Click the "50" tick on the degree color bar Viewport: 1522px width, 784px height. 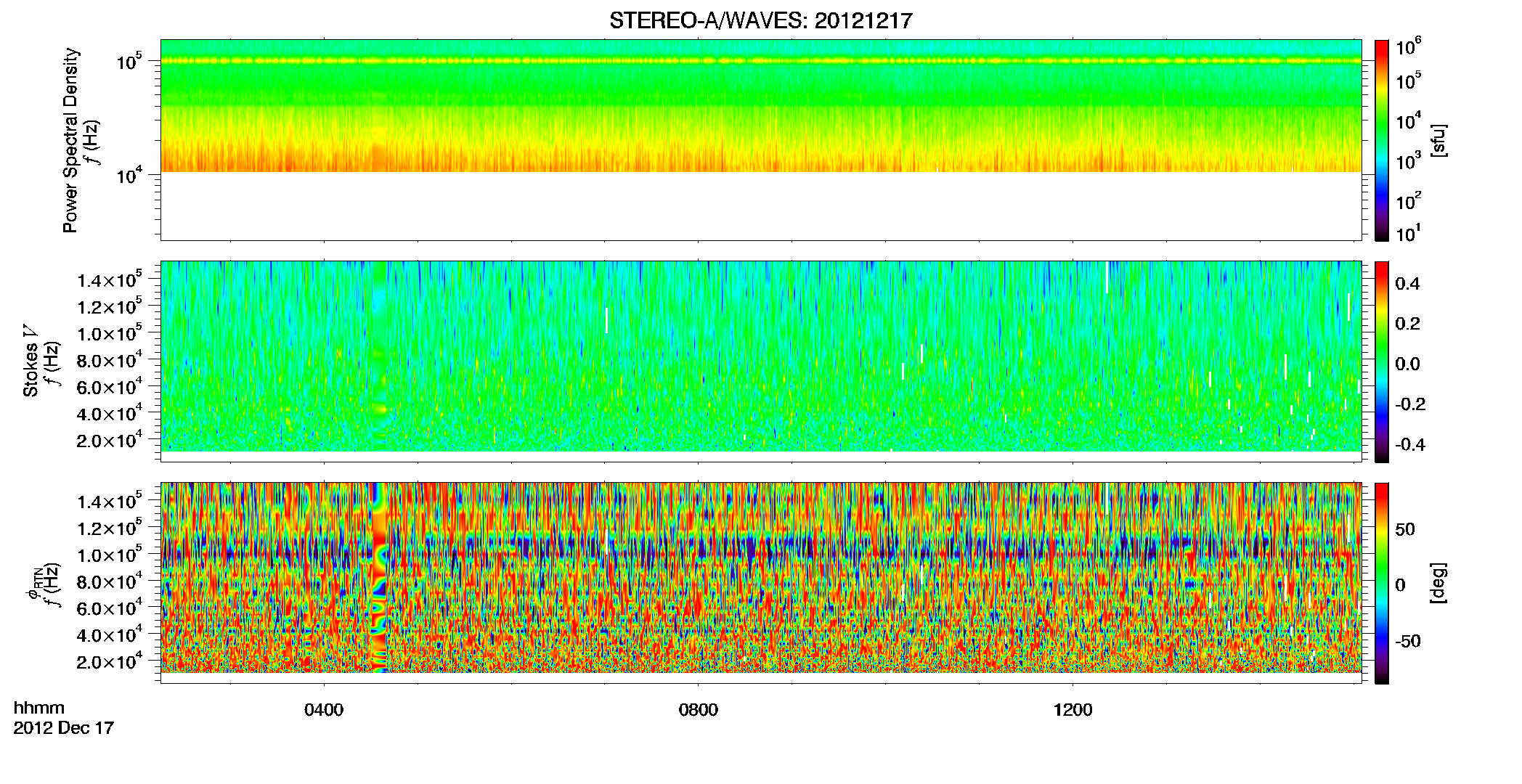pyautogui.click(x=1405, y=529)
